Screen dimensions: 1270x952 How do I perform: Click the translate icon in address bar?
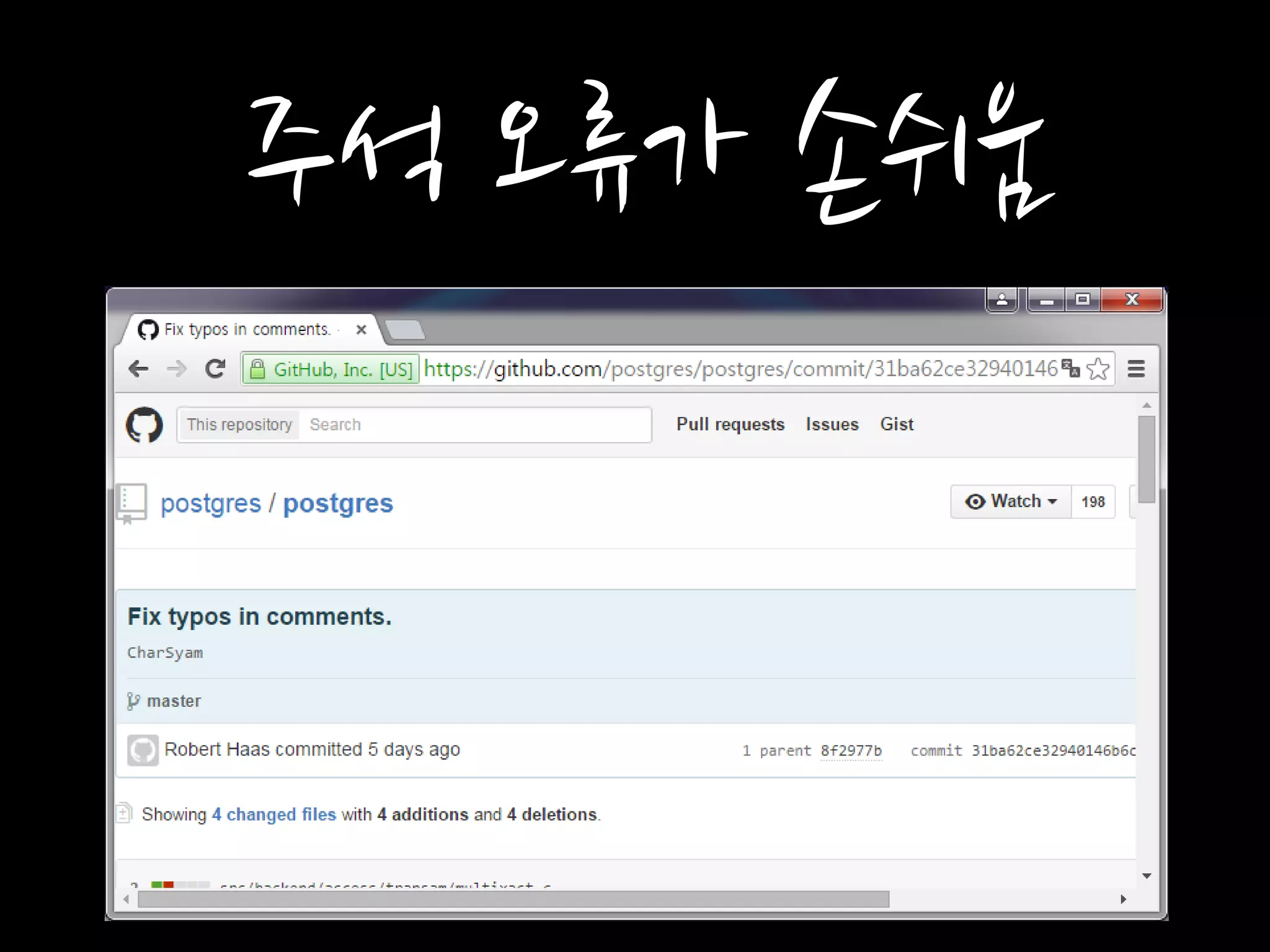(x=1070, y=368)
